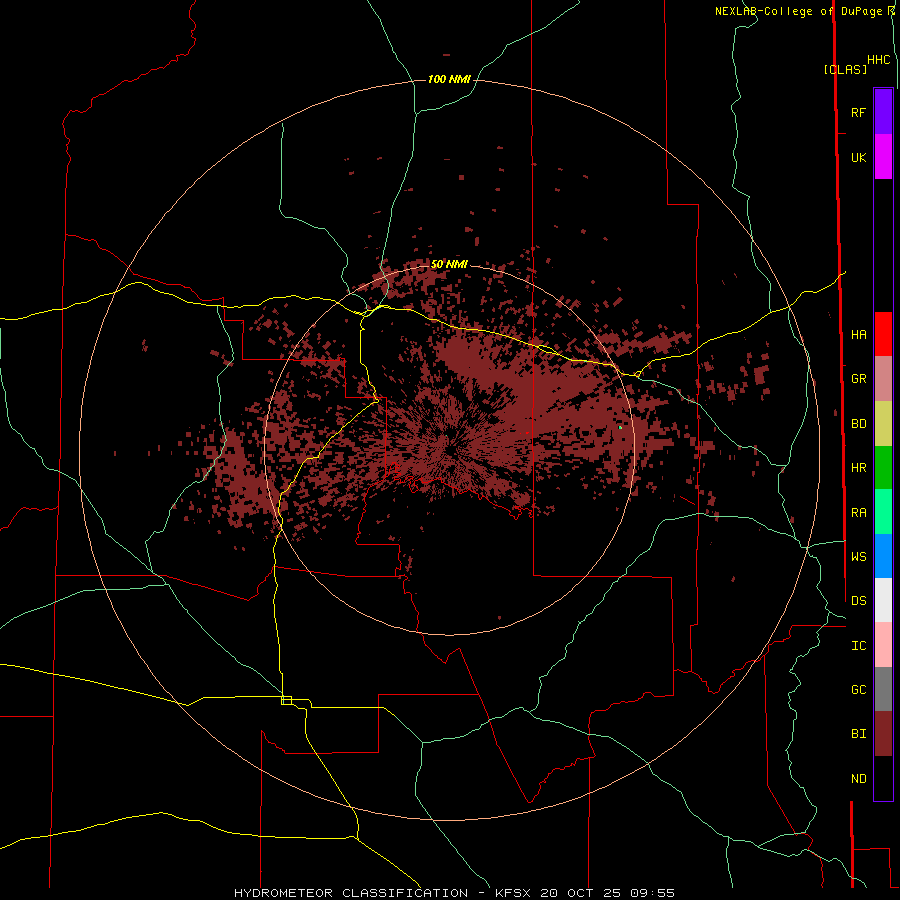Click the BI legend label
Image resolution: width=900 pixels, height=900 pixels.
[858, 734]
